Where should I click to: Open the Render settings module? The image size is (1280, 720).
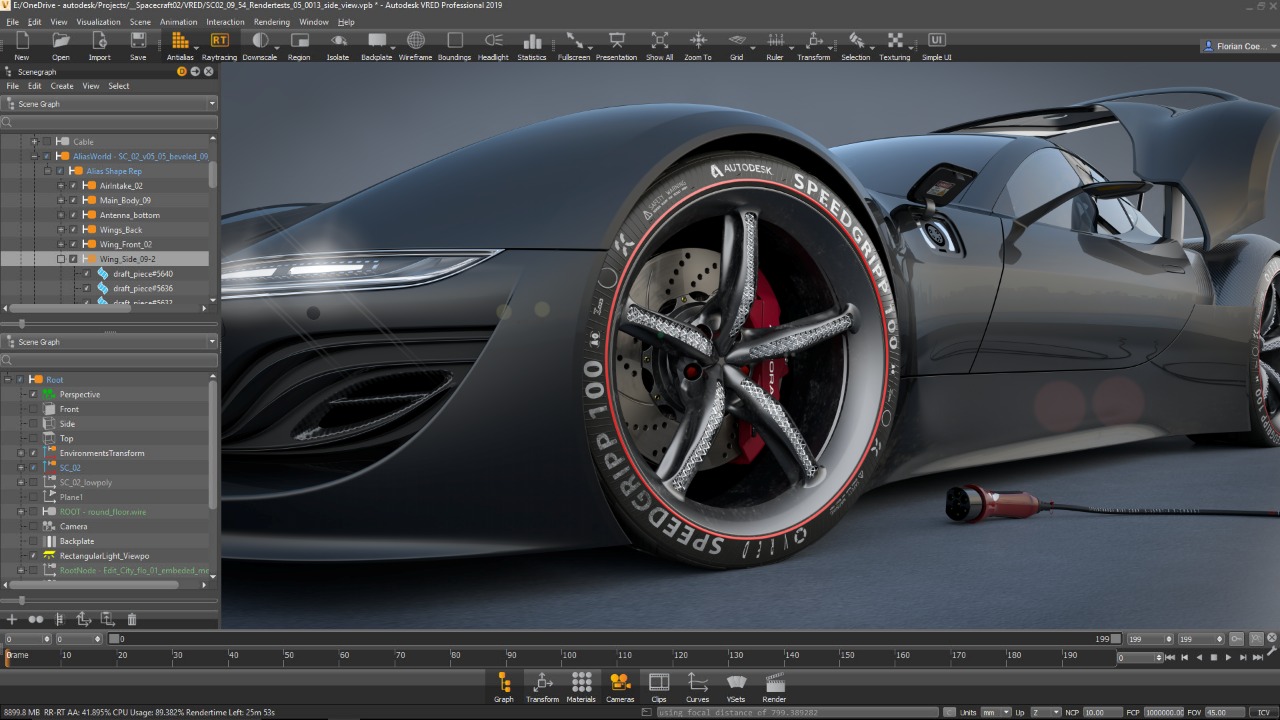[x=774, y=687]
